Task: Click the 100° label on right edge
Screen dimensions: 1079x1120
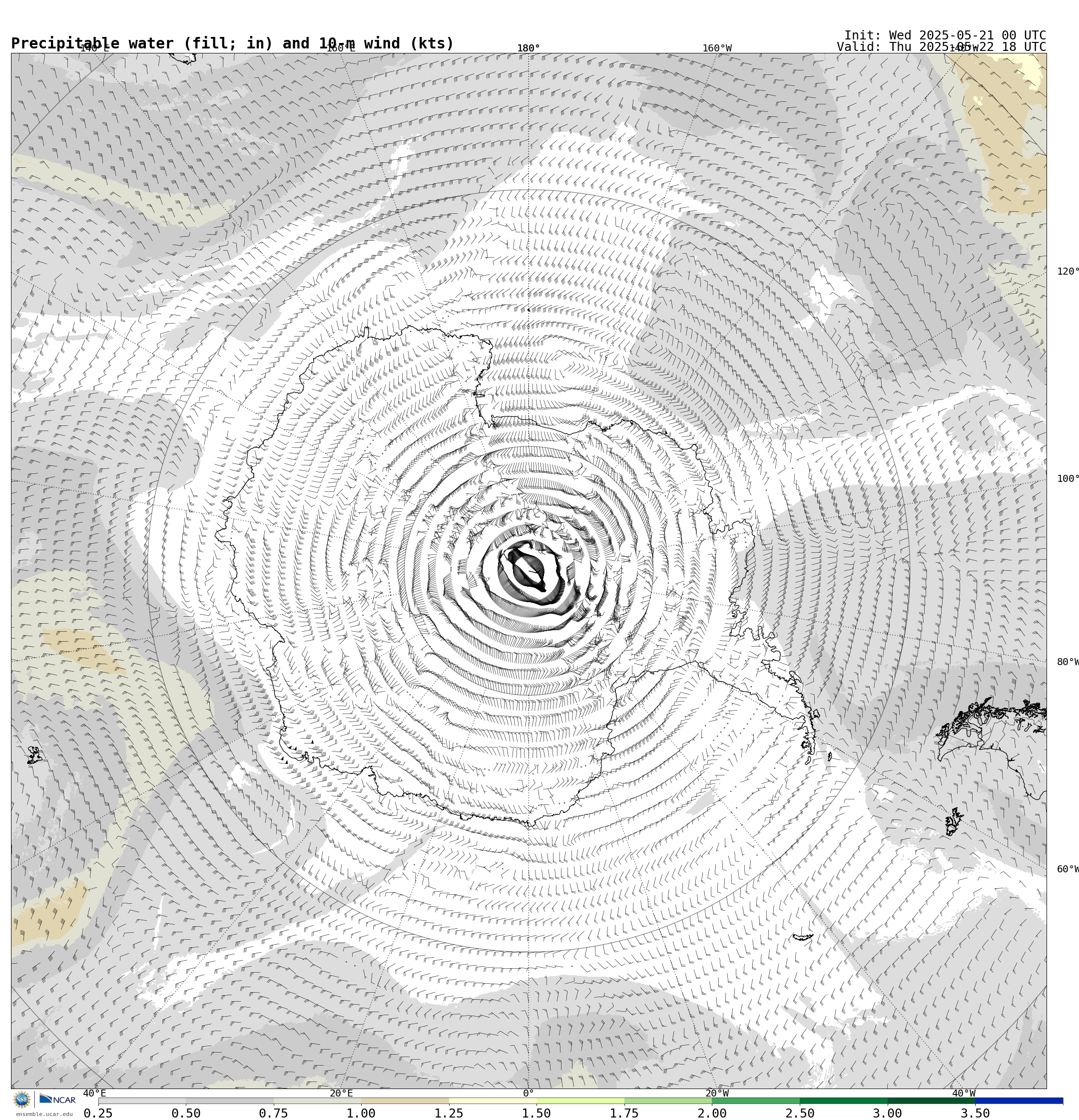Action: tap(1068, 478)
